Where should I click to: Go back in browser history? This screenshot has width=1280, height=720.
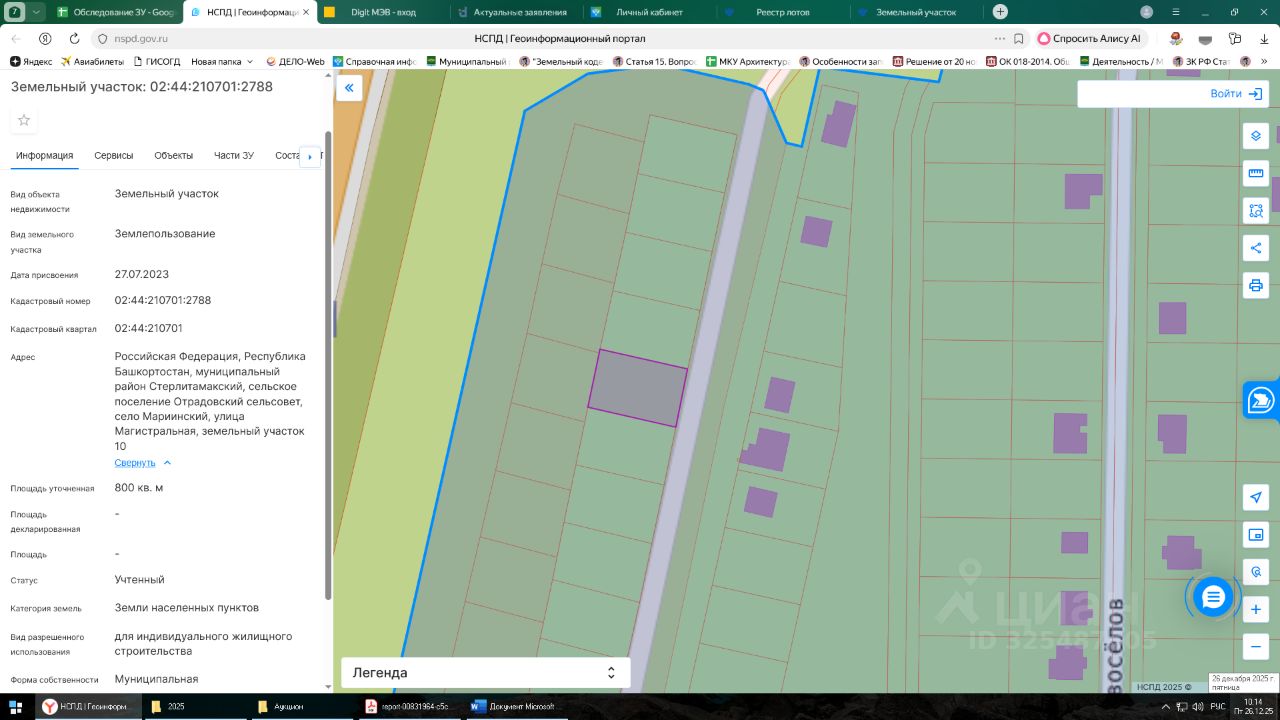16,38
